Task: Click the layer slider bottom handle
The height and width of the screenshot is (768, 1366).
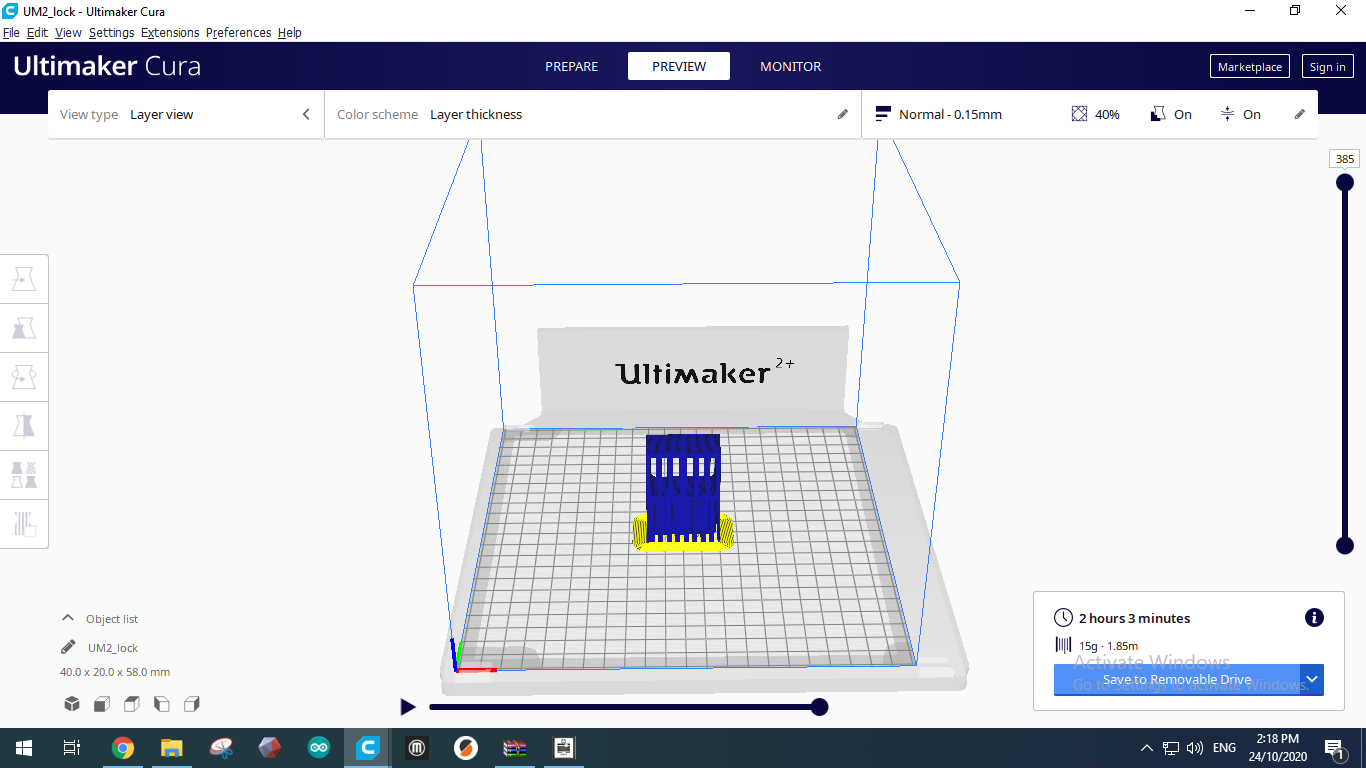Action: pos(1345,545)
